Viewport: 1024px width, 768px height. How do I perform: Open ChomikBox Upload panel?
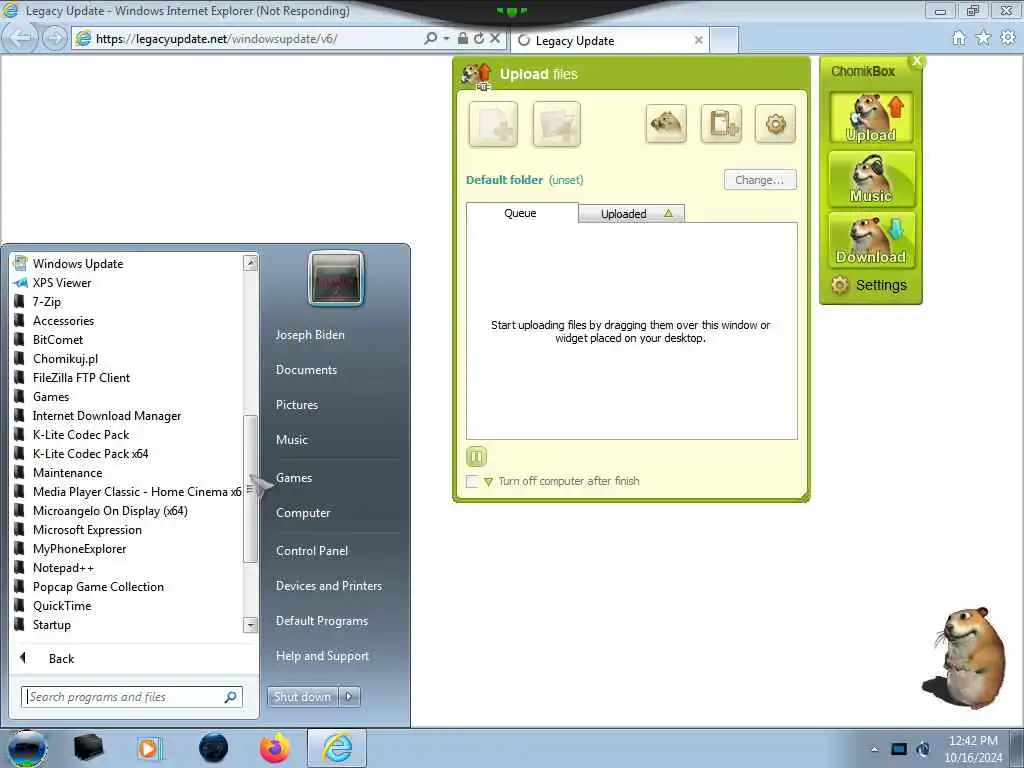coord(871,118)
